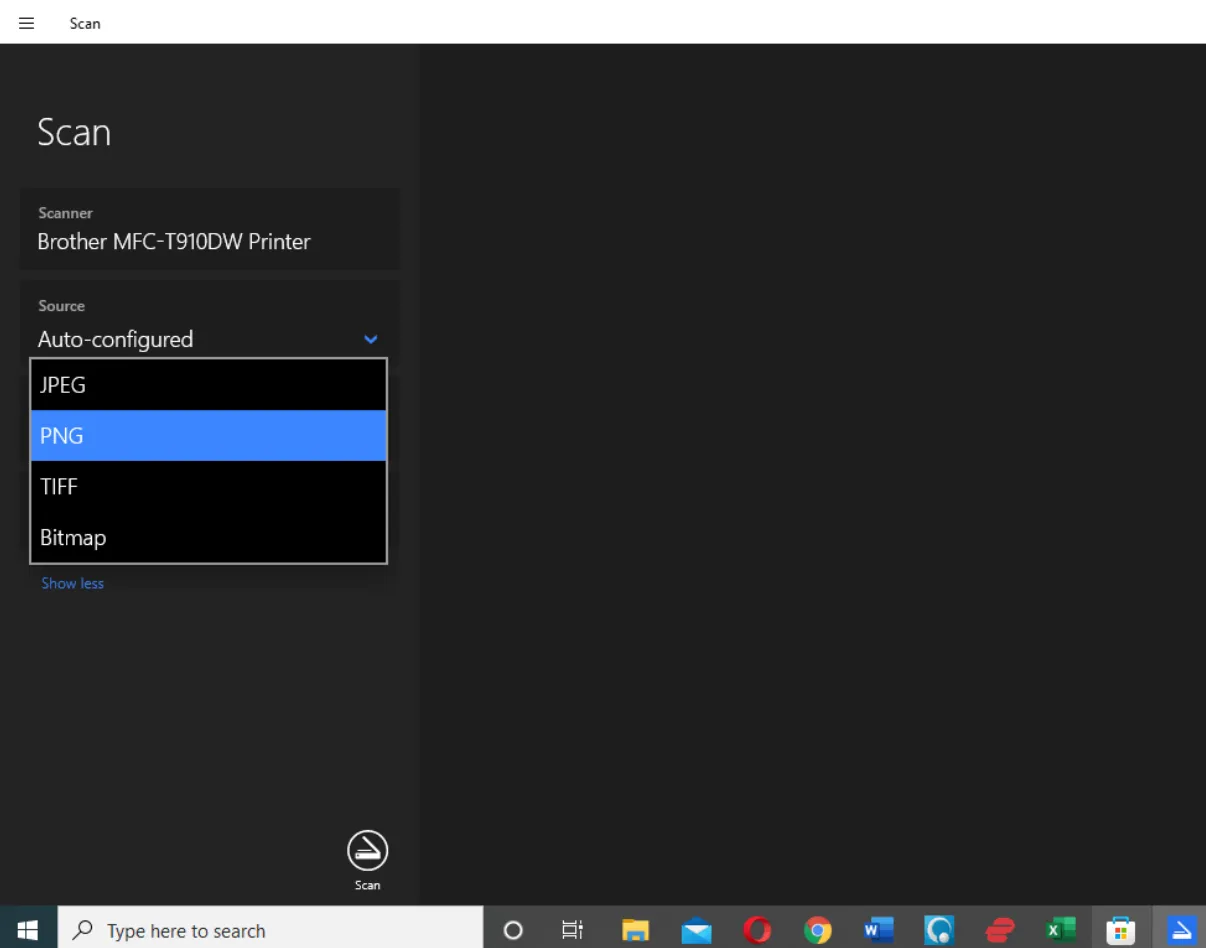Screen dimensions: 1206x948
Task: Launch Opera browser from taskbar
Action: click(x=757, y=931)
